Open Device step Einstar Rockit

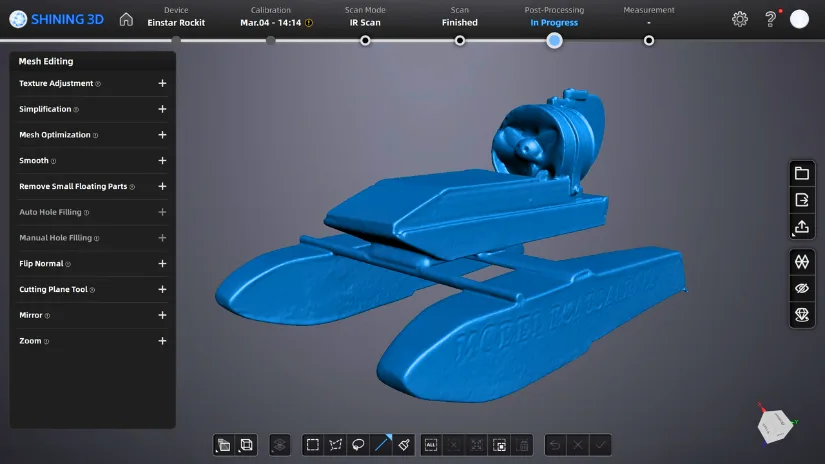tap(176, 16)
